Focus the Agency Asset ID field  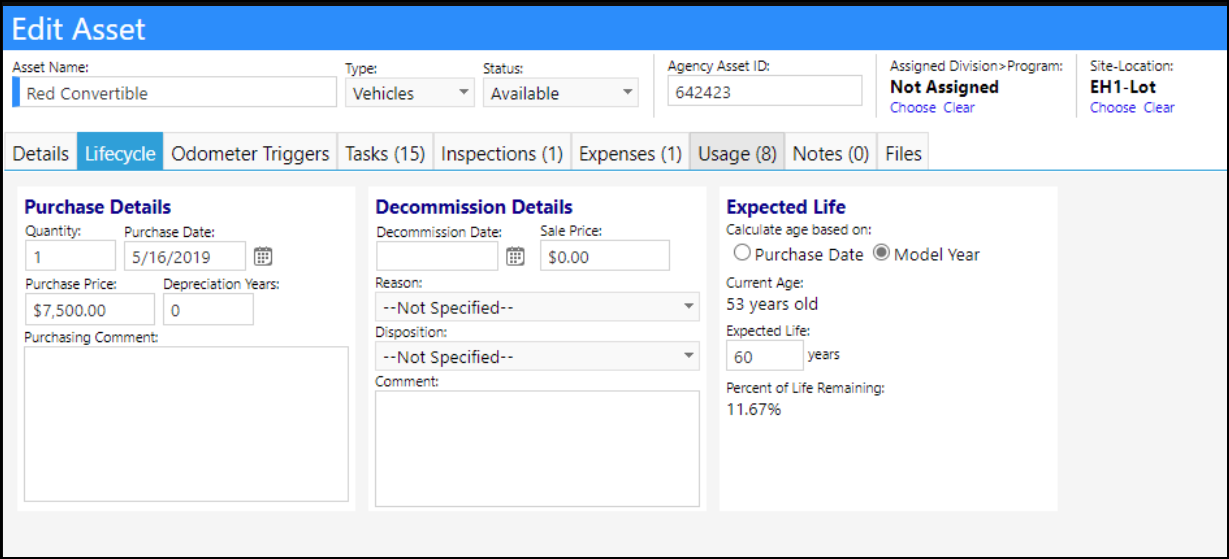click(765, 90)
